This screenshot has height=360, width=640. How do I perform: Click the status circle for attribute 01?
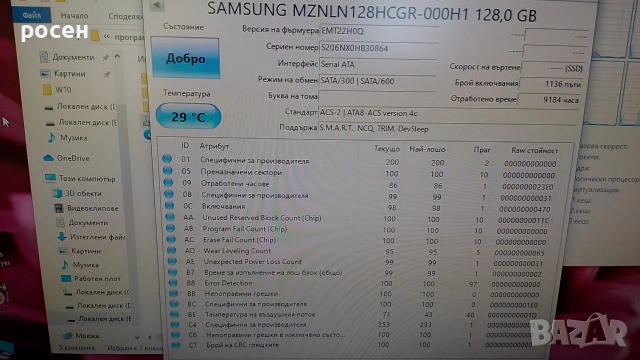167,159
